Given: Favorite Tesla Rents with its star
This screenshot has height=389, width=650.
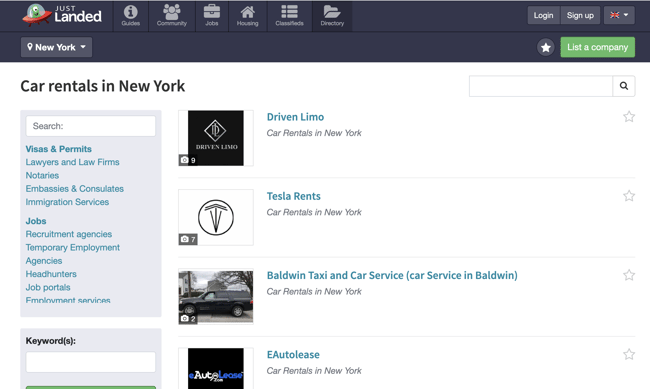Looking at the screenshot, I should pyautogui.click(x=629, y=196).
